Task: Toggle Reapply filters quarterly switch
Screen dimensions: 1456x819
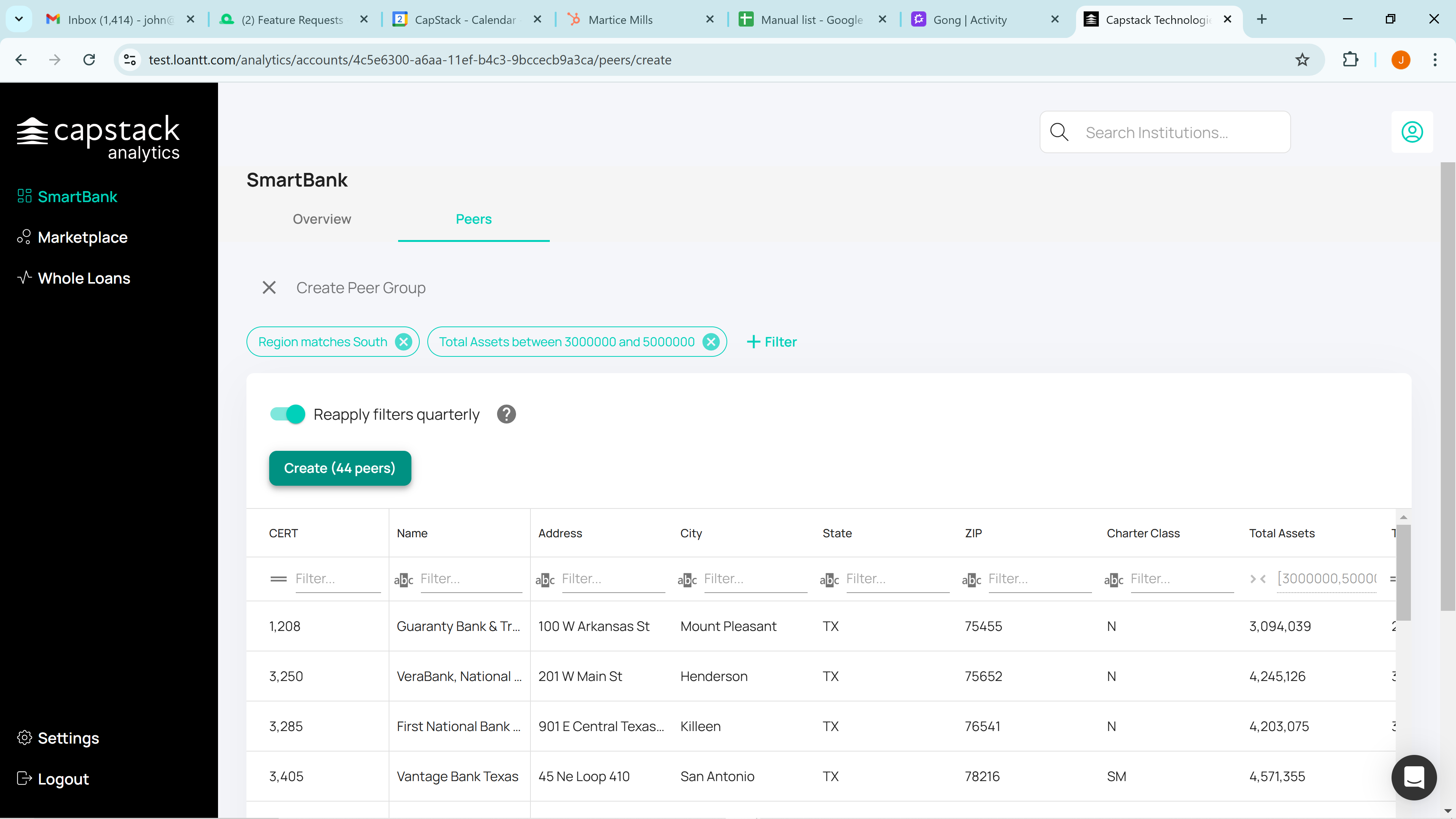Action: tap(287, 414)
